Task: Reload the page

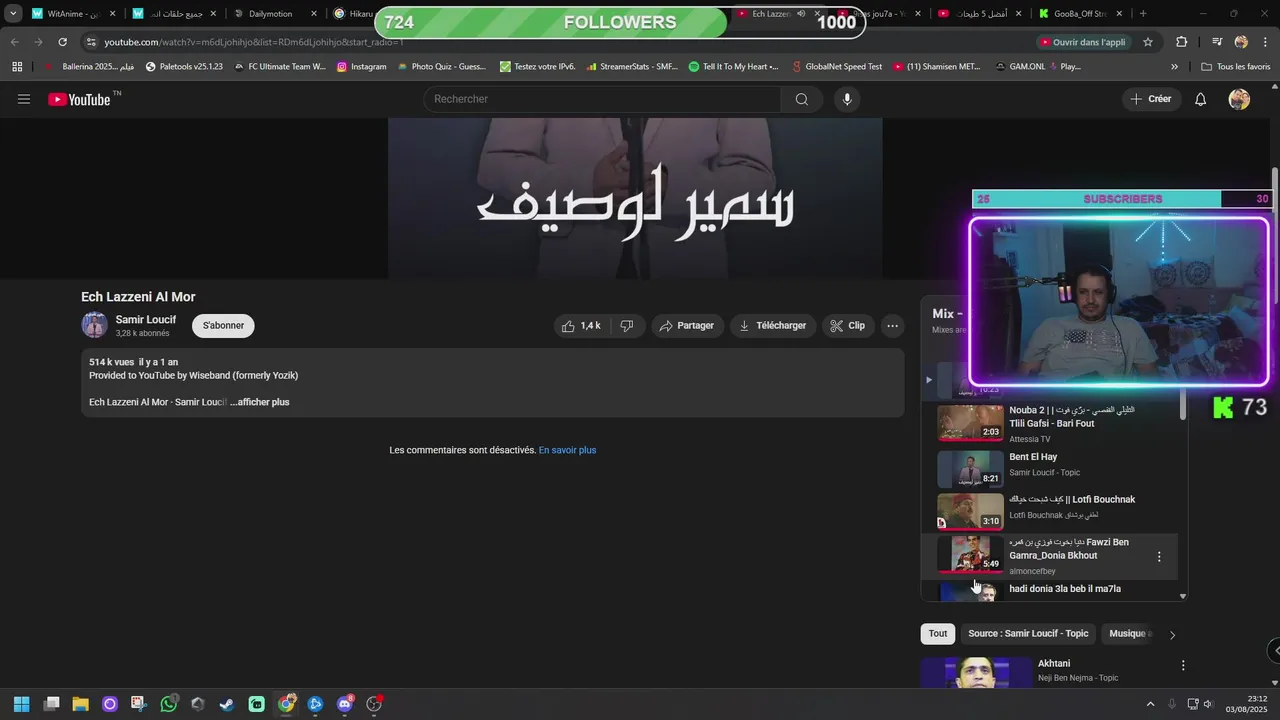Action: 62,42
